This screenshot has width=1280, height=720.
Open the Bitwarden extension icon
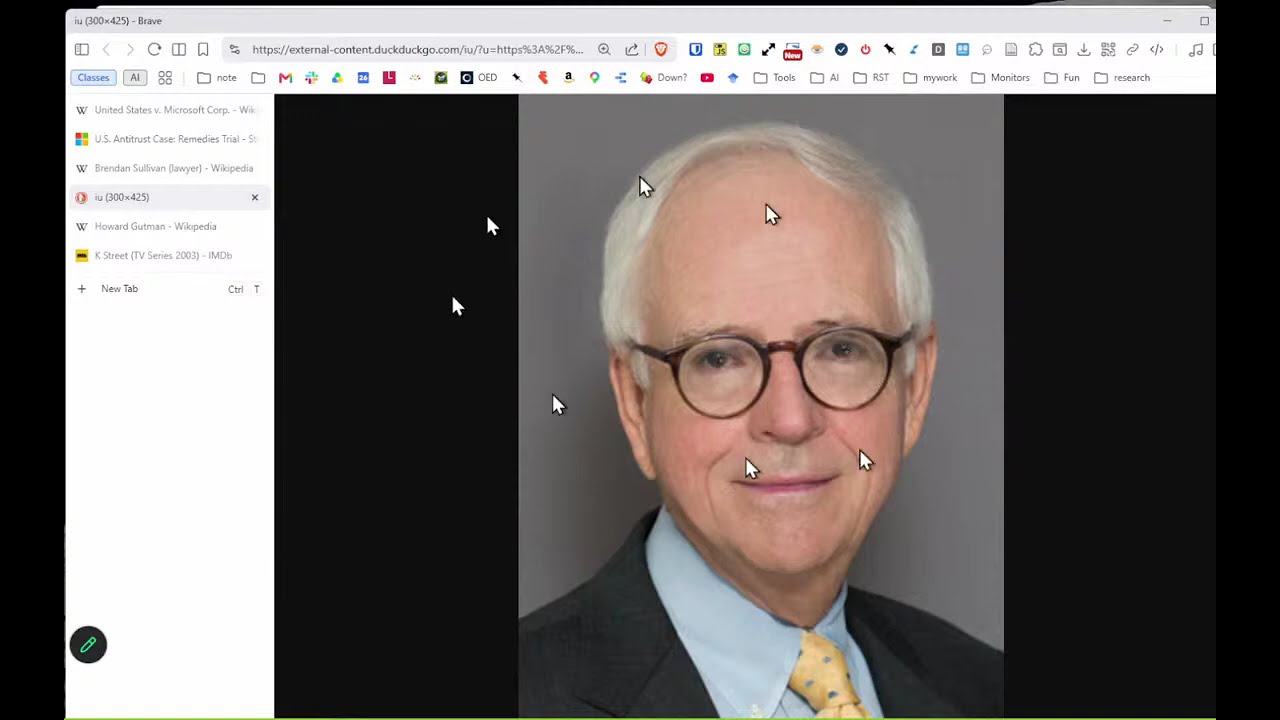[696, 49]
